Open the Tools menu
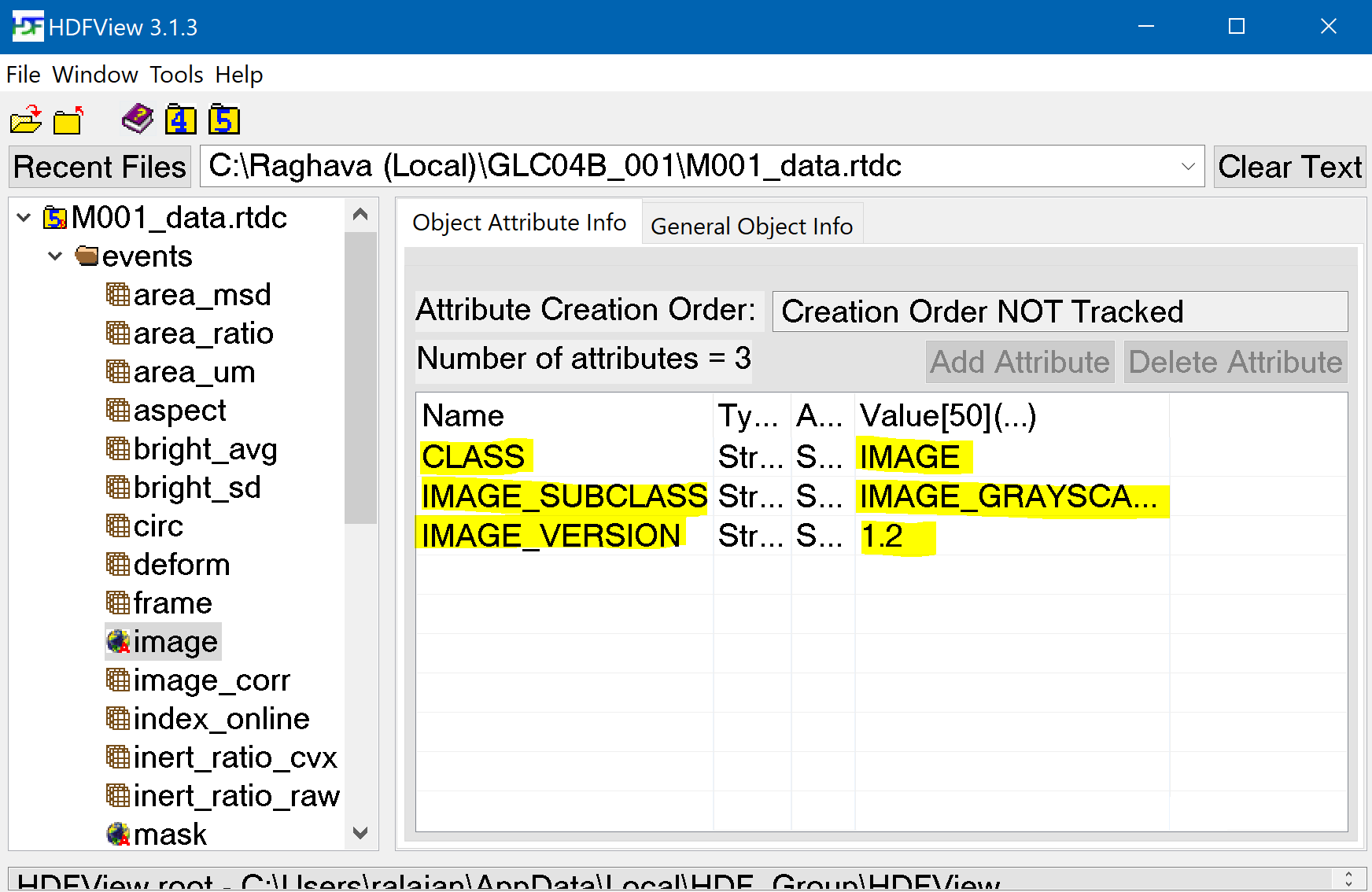This screenshot has width=1372, height=892. [x=175, y=75]
